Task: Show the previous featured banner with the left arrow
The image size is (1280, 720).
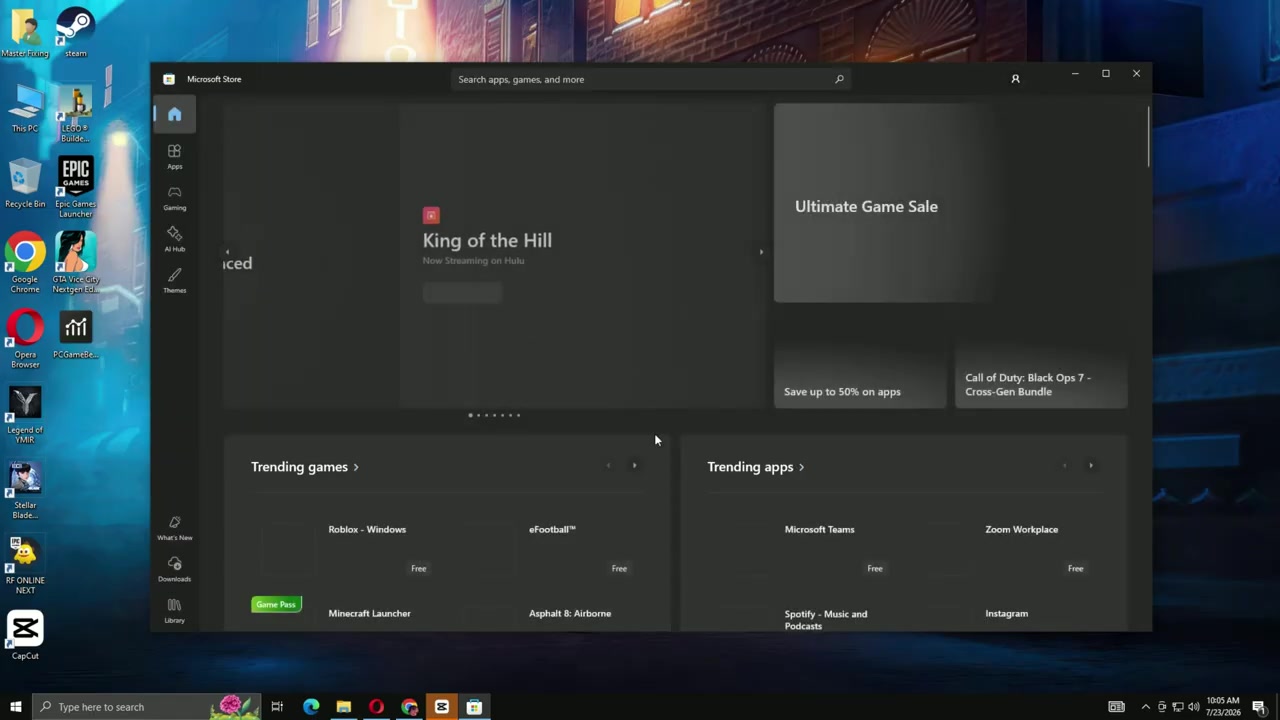Action: [227, 252]
